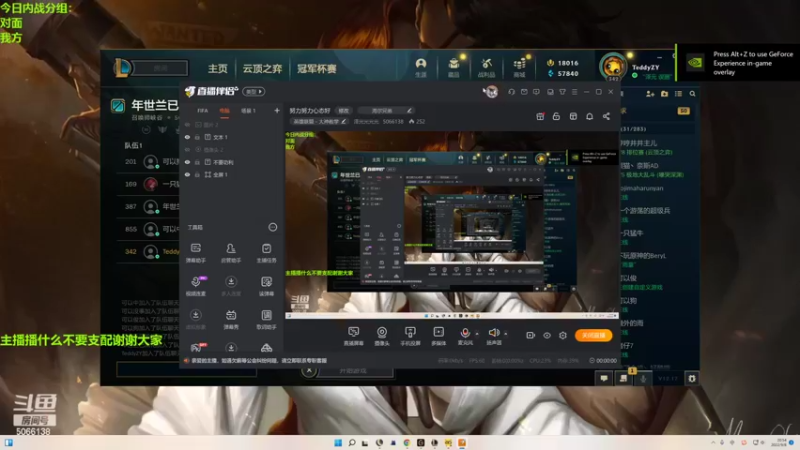Open the layout icon next to bell
This screenshot has height=450, width=800.
pos(573,116)
